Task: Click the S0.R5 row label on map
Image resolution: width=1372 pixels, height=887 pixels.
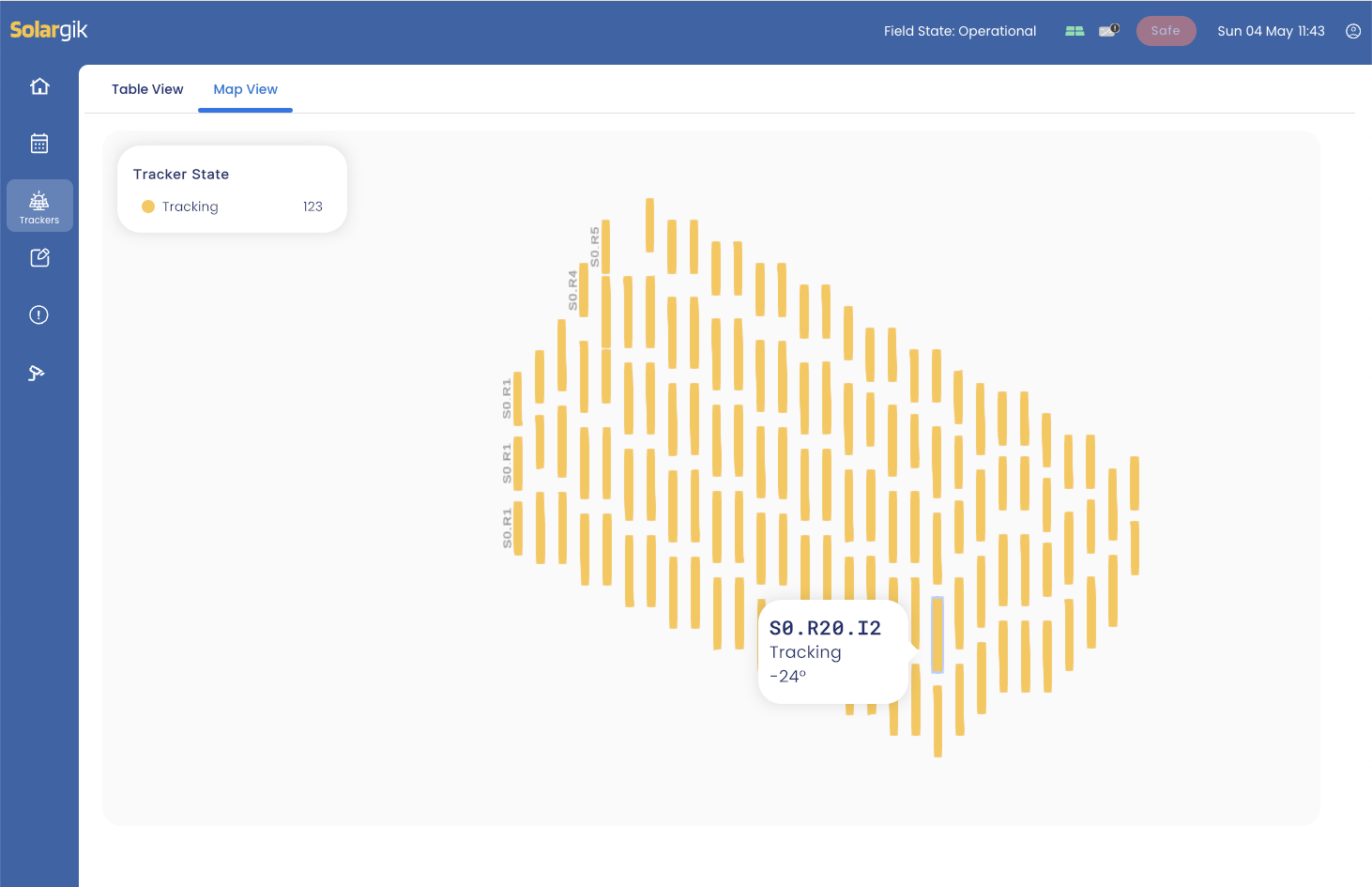Action: [595, 246]
